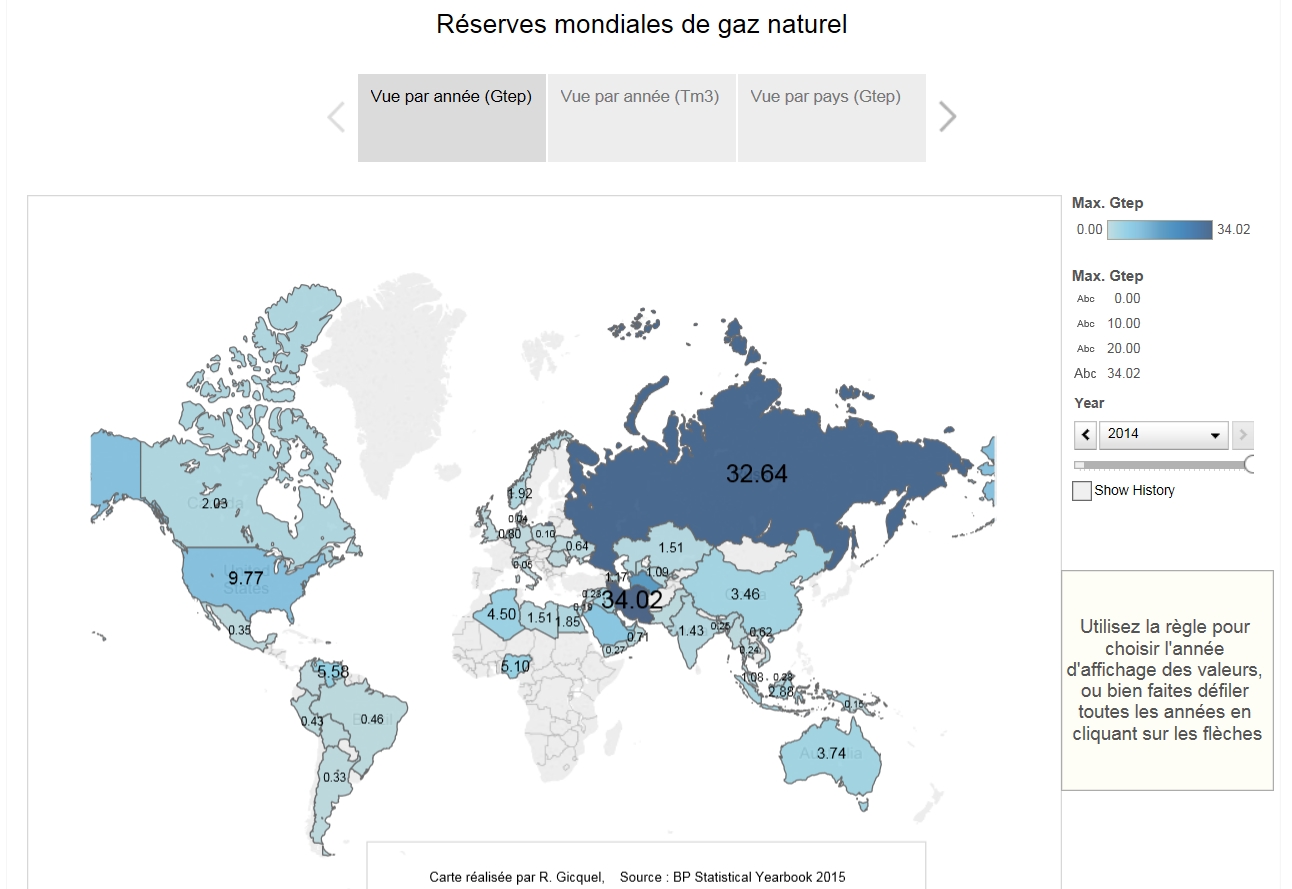Click Indonesia's 2.88 value on map
Image resolution: width=1292 pixels, height=889 pixels.
[x=781, y=691]
